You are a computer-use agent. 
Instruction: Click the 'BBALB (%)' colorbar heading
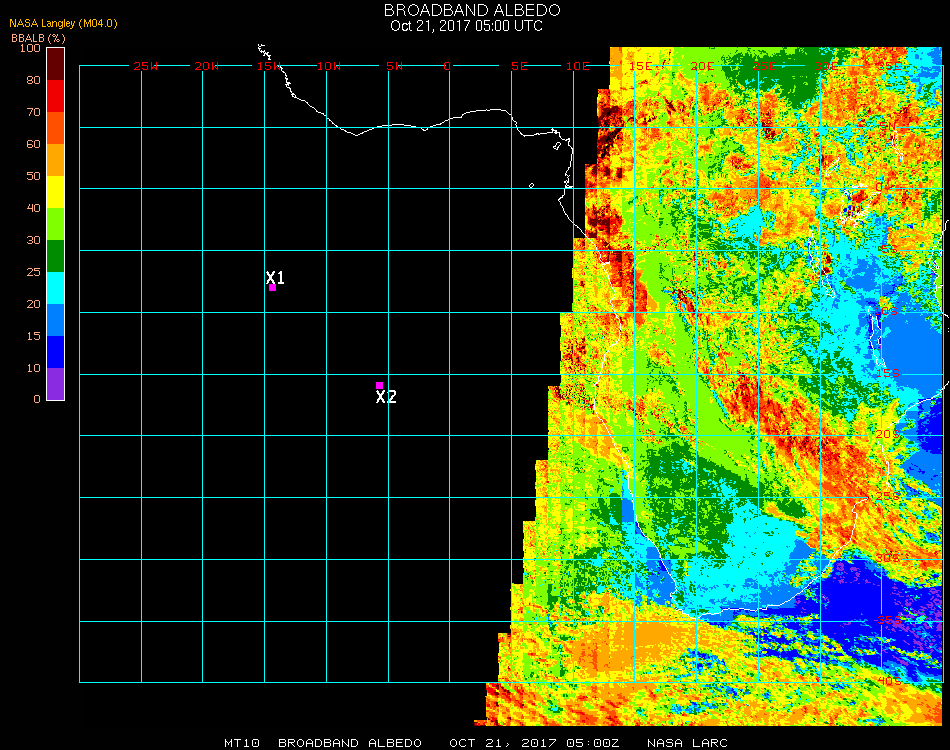tap(38, 38)
